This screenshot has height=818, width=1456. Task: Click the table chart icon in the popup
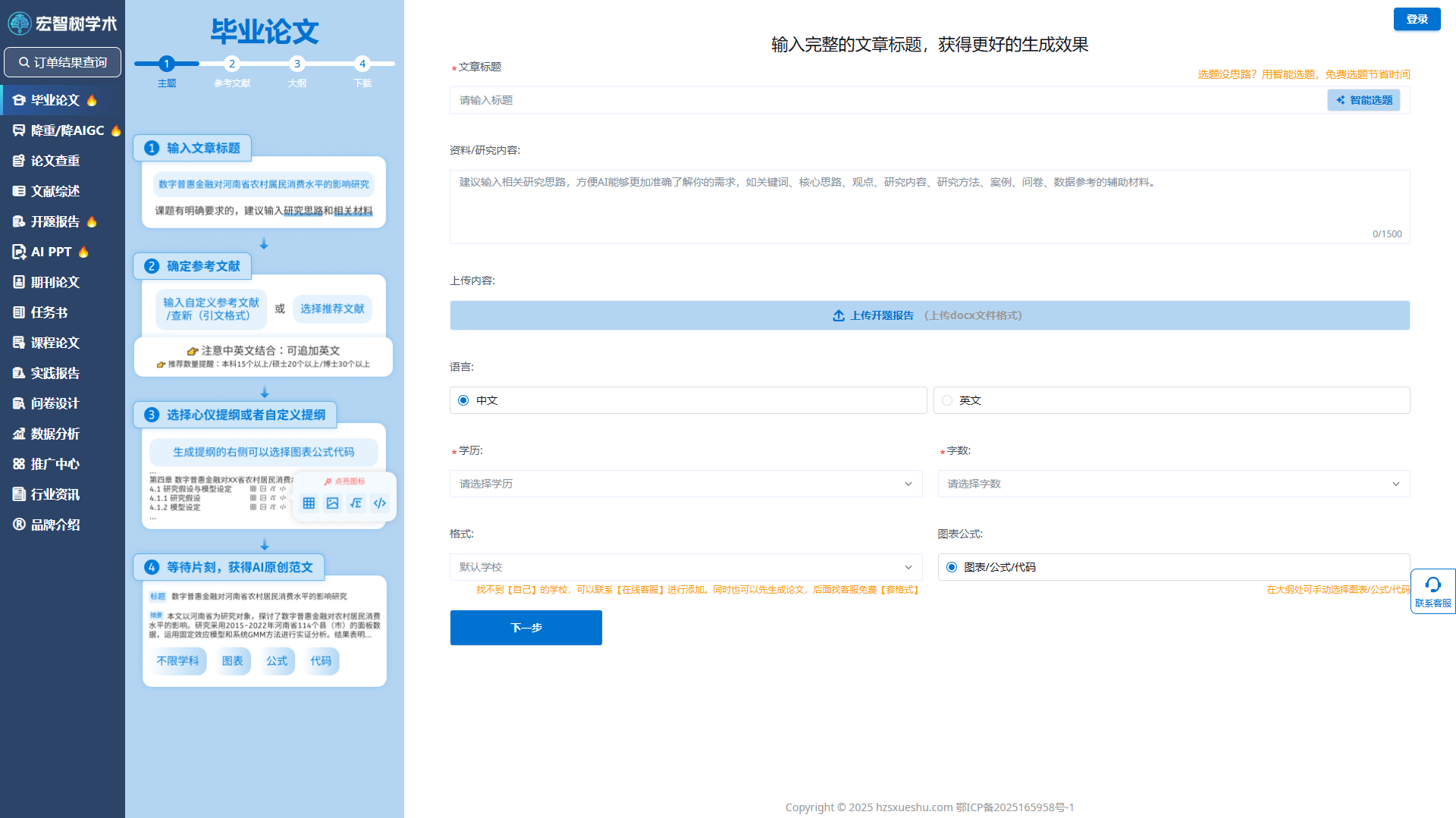[308, 503]
